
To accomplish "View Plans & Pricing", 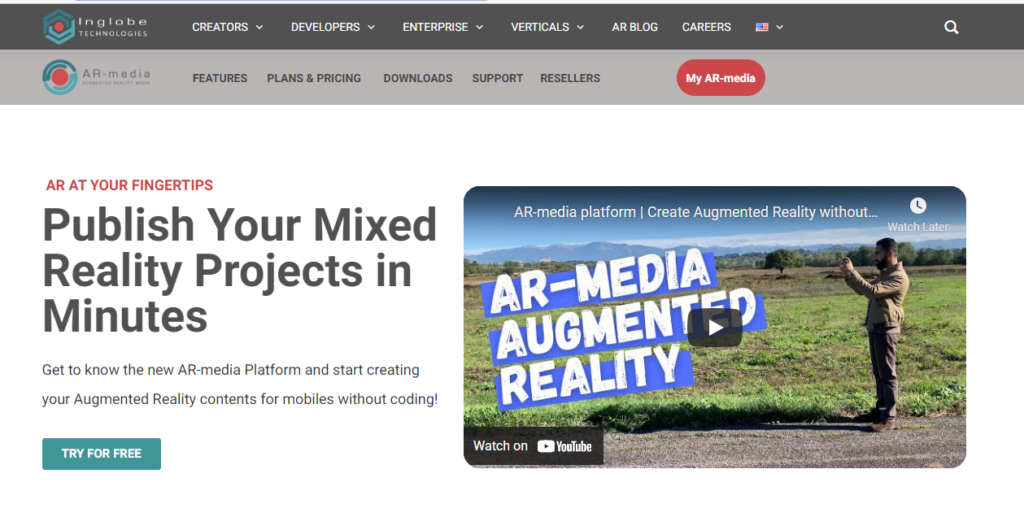I will tap(313, 78).
